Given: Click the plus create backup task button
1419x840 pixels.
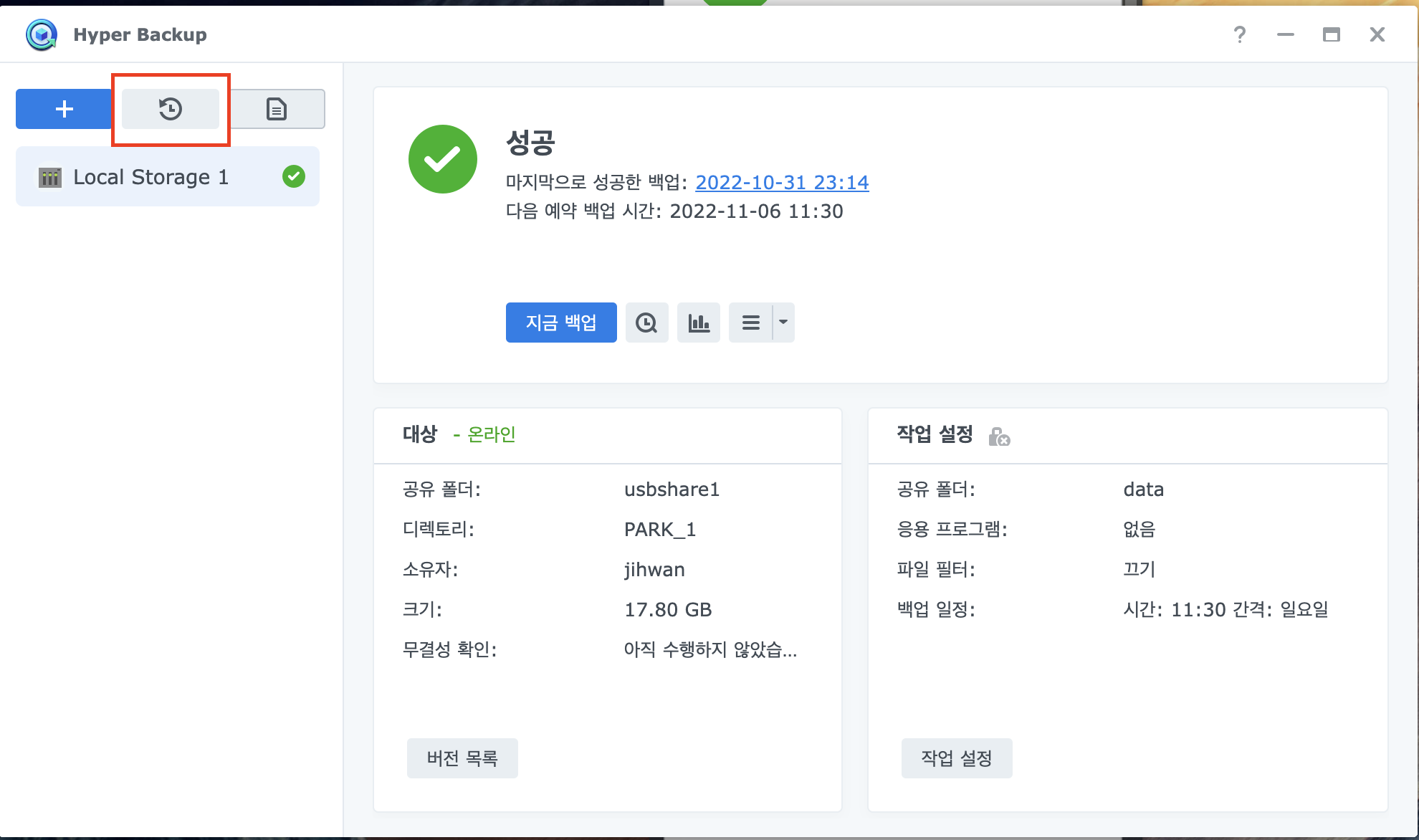Looking at the screenshot, I should click(x=64, y=109).
